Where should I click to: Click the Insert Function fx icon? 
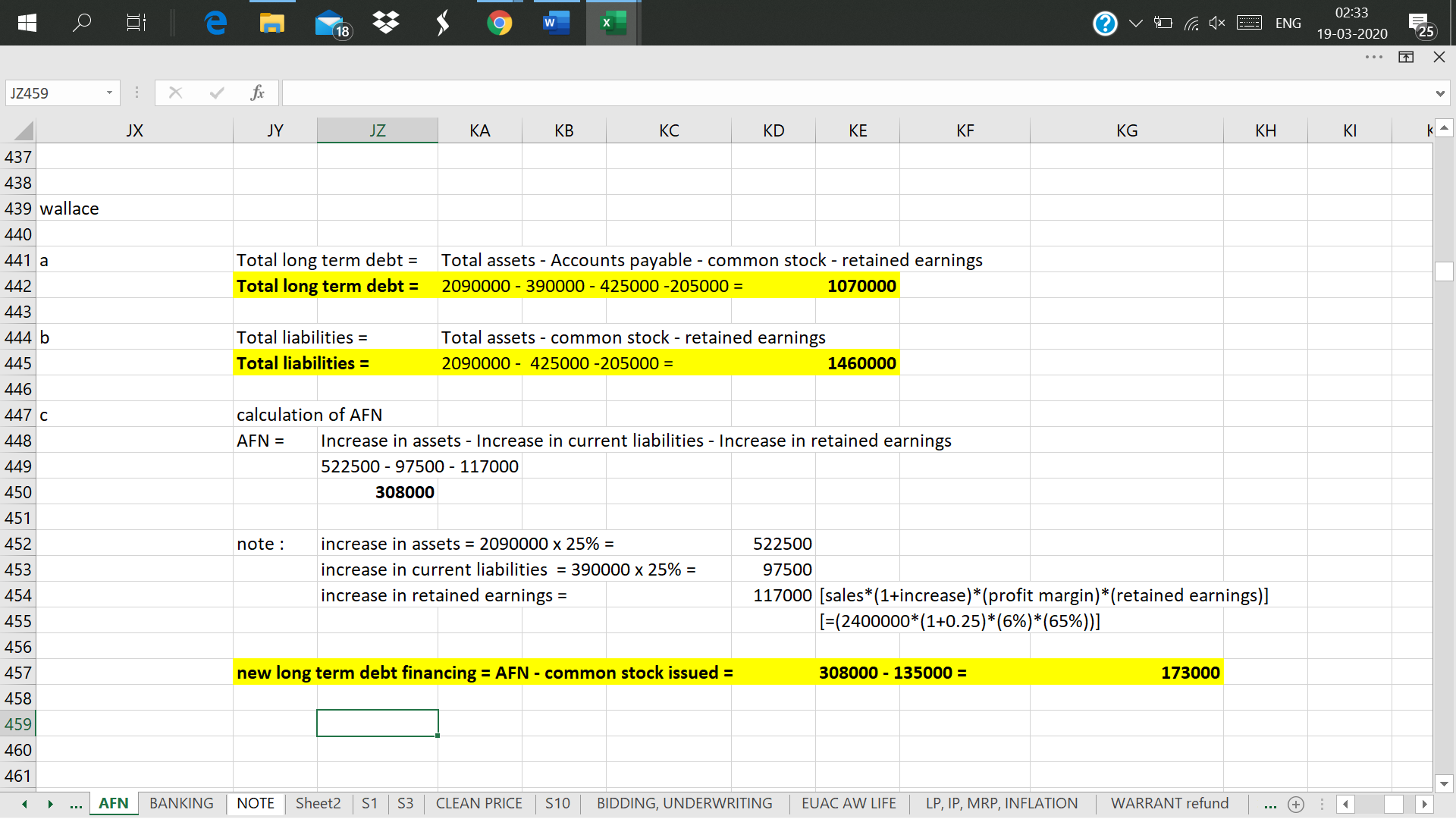[x=257, y=93]
